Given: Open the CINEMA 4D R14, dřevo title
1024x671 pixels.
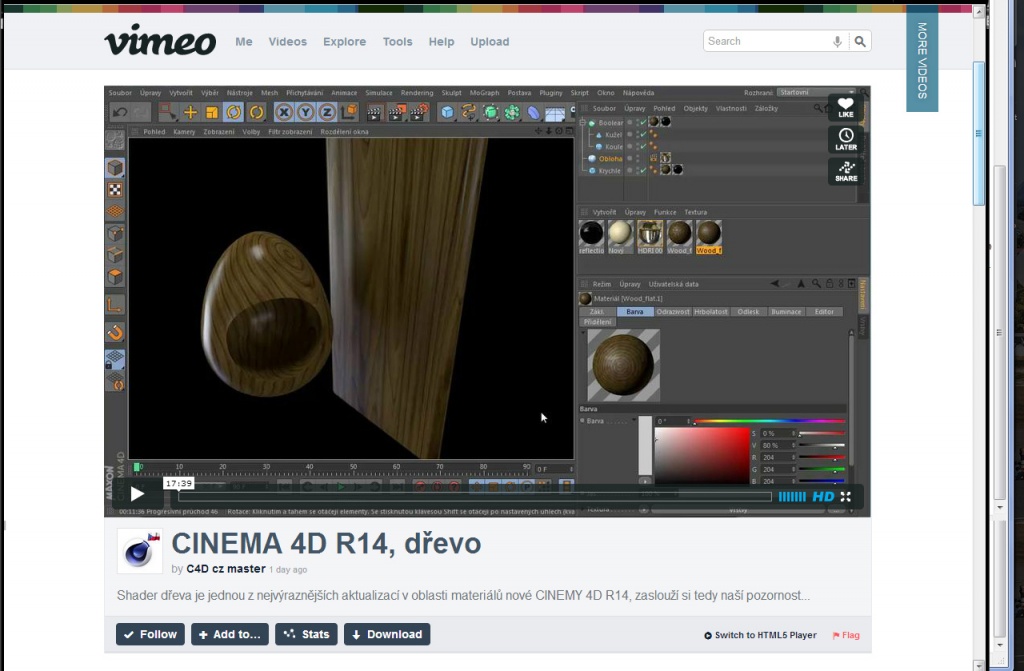Looking at the screenshot, I should [x=326, y=544].
